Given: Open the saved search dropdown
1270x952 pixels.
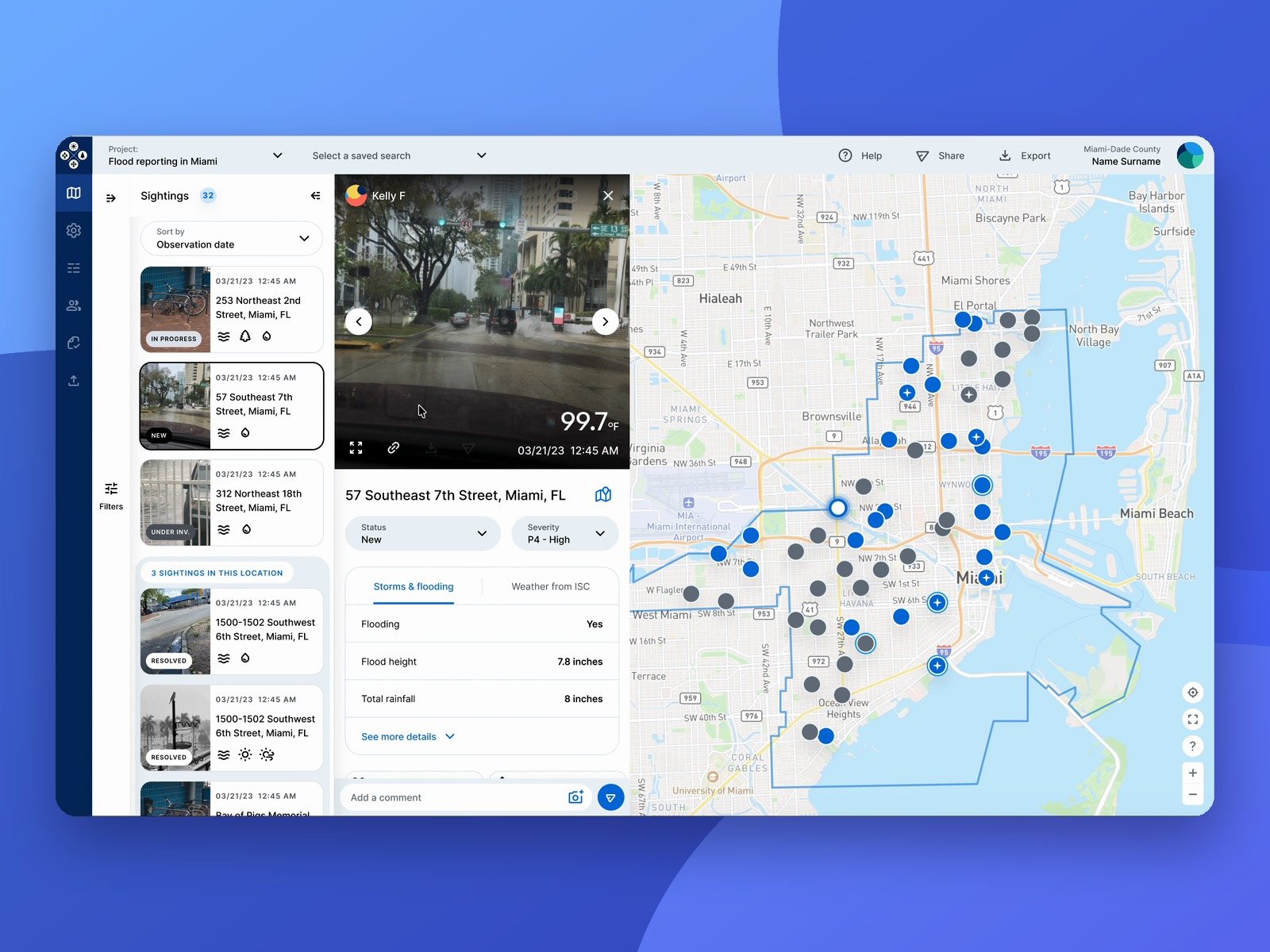Looking at the screenshot, I should tap(399, 155).
